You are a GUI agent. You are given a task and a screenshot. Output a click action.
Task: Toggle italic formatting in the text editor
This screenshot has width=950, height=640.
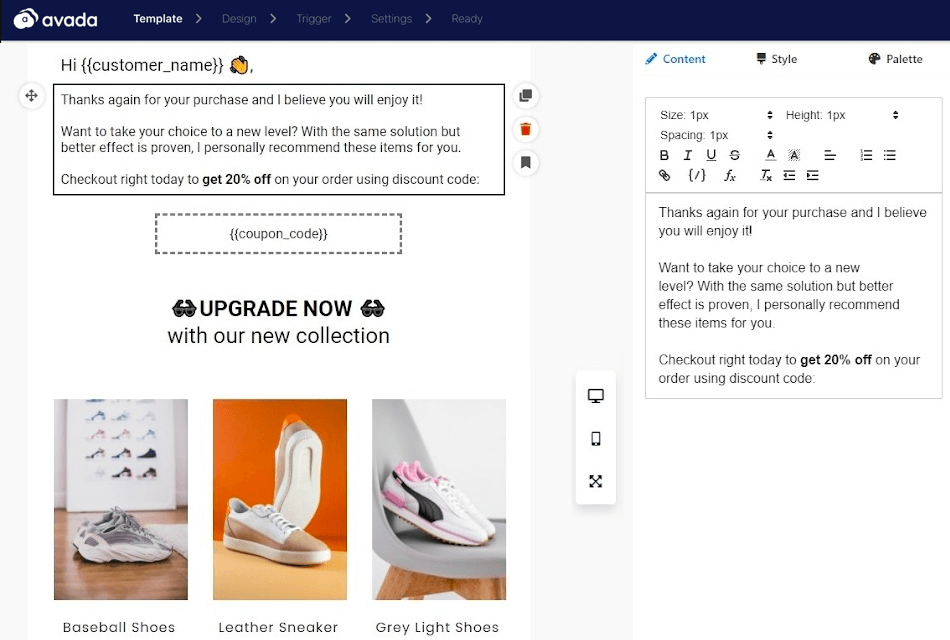tap(688, 155)
